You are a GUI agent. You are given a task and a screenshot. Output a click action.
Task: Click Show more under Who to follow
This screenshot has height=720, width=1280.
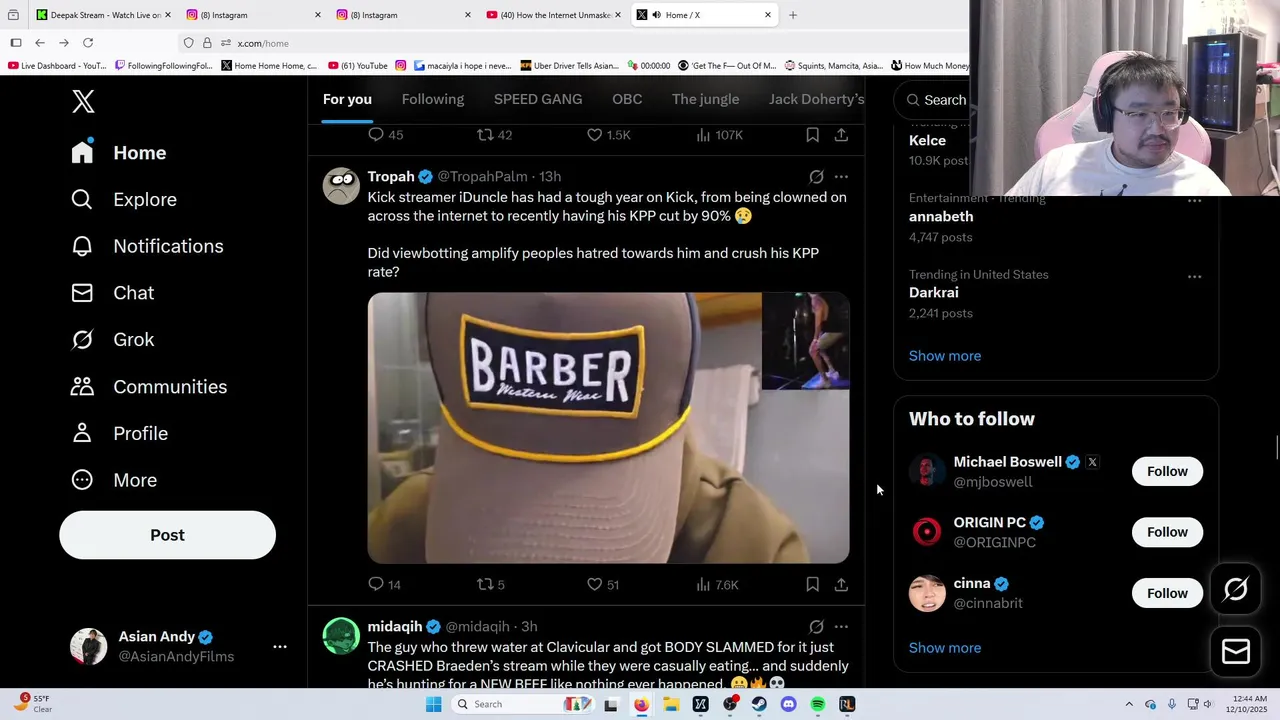(x=945, y=648)
